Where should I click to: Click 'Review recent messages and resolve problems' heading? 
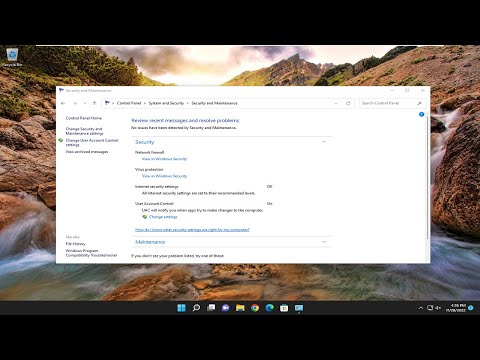coord(185,120)
